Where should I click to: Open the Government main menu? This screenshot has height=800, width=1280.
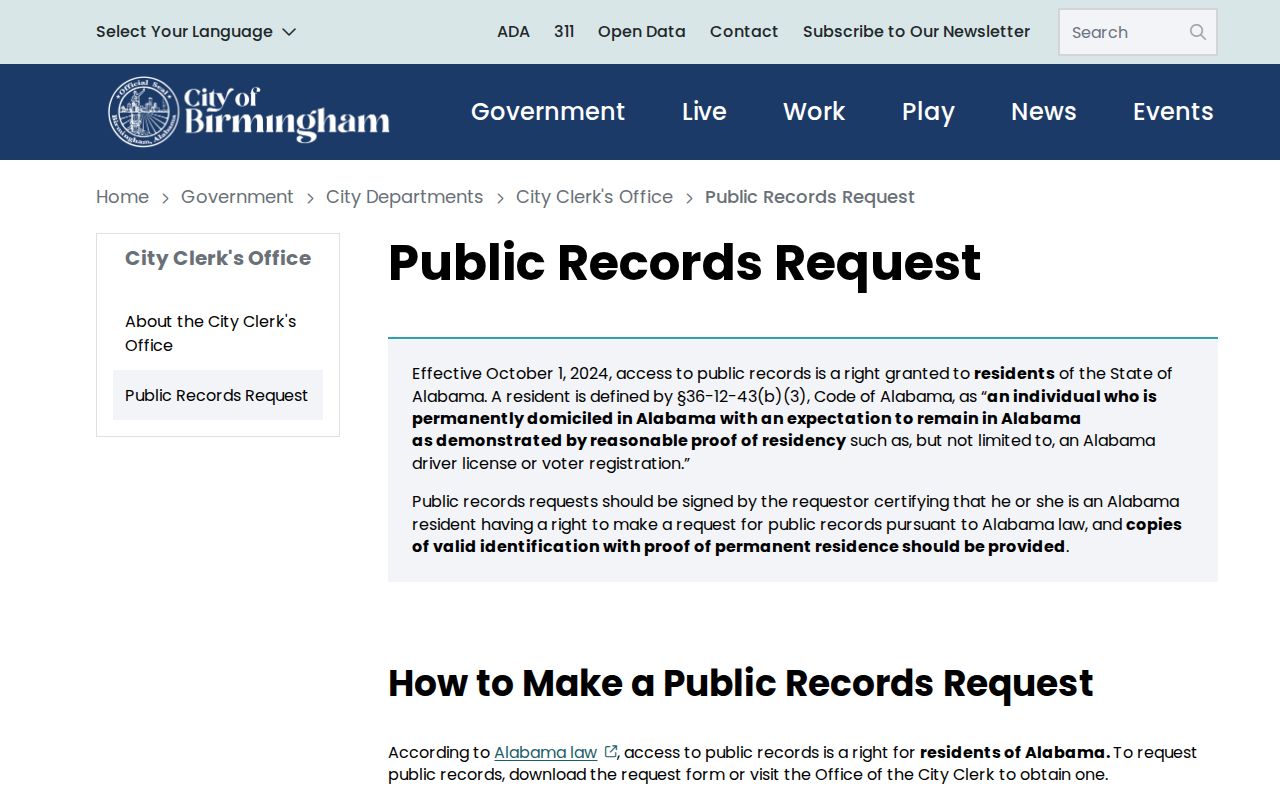(548, 112)
